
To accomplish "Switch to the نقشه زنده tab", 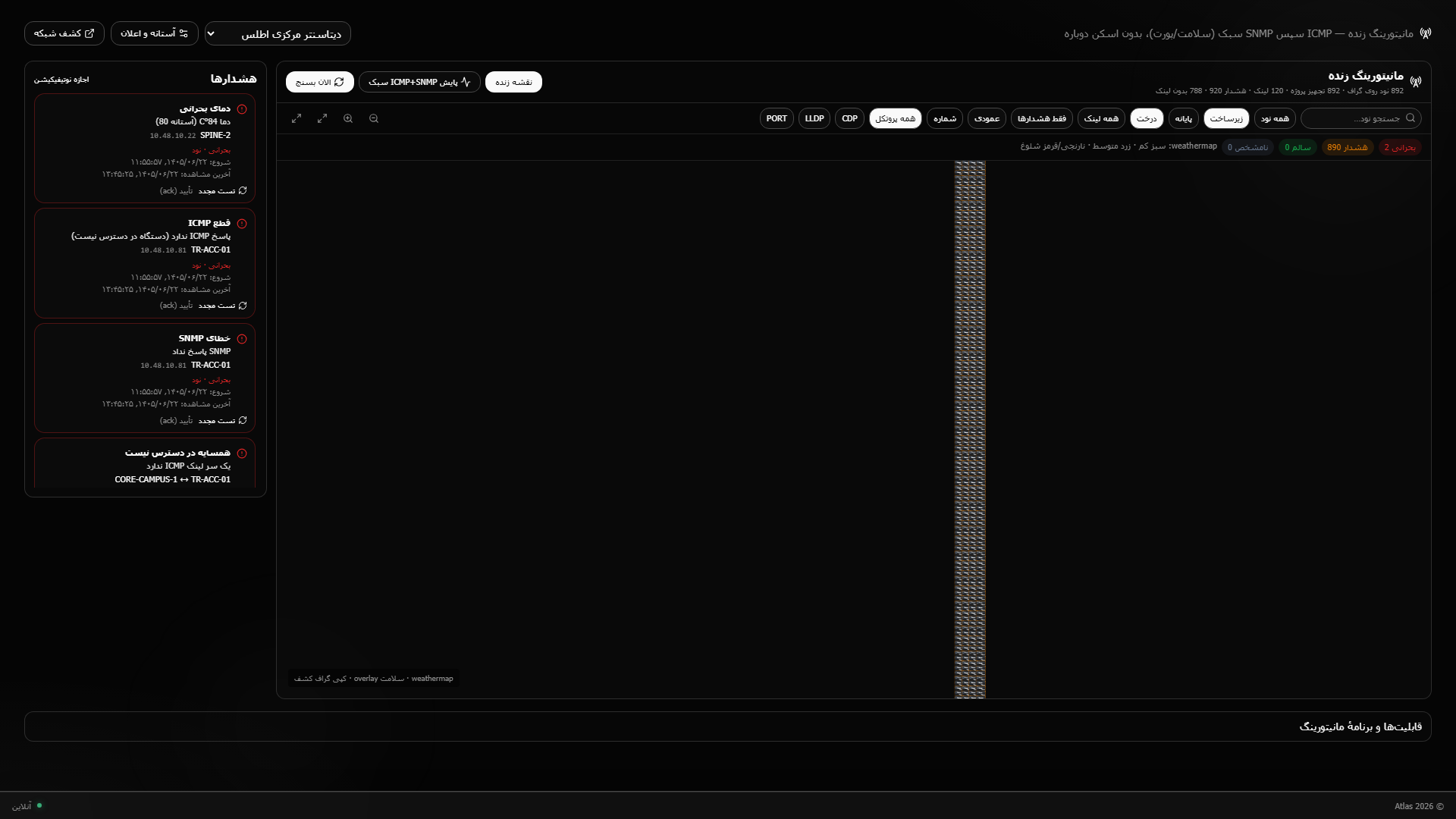I will (x=513, y=82).
